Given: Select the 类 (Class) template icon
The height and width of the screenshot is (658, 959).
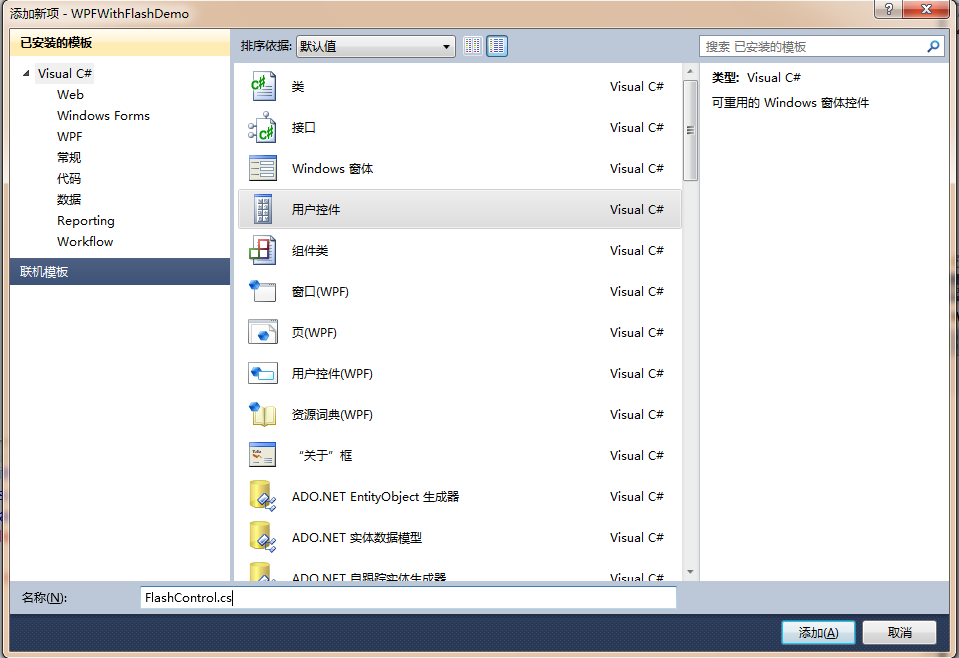Looking at the screenshot, I should click(x=263, y=86).
